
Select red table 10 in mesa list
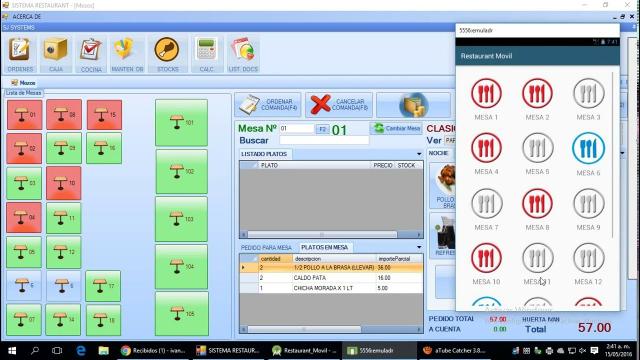pos(64,183)
